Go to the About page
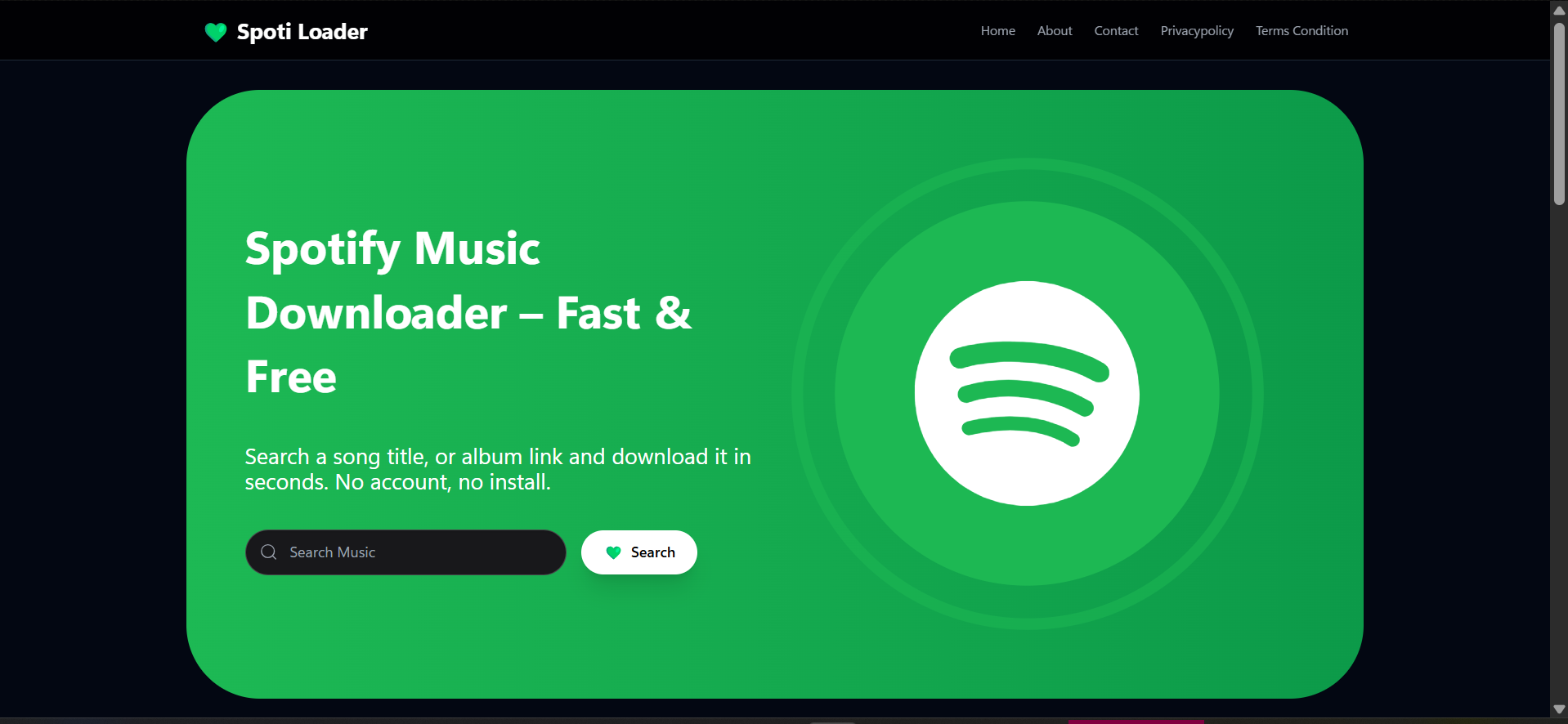This screenshot has height=724, width=1568. (x=1055, y=31)
